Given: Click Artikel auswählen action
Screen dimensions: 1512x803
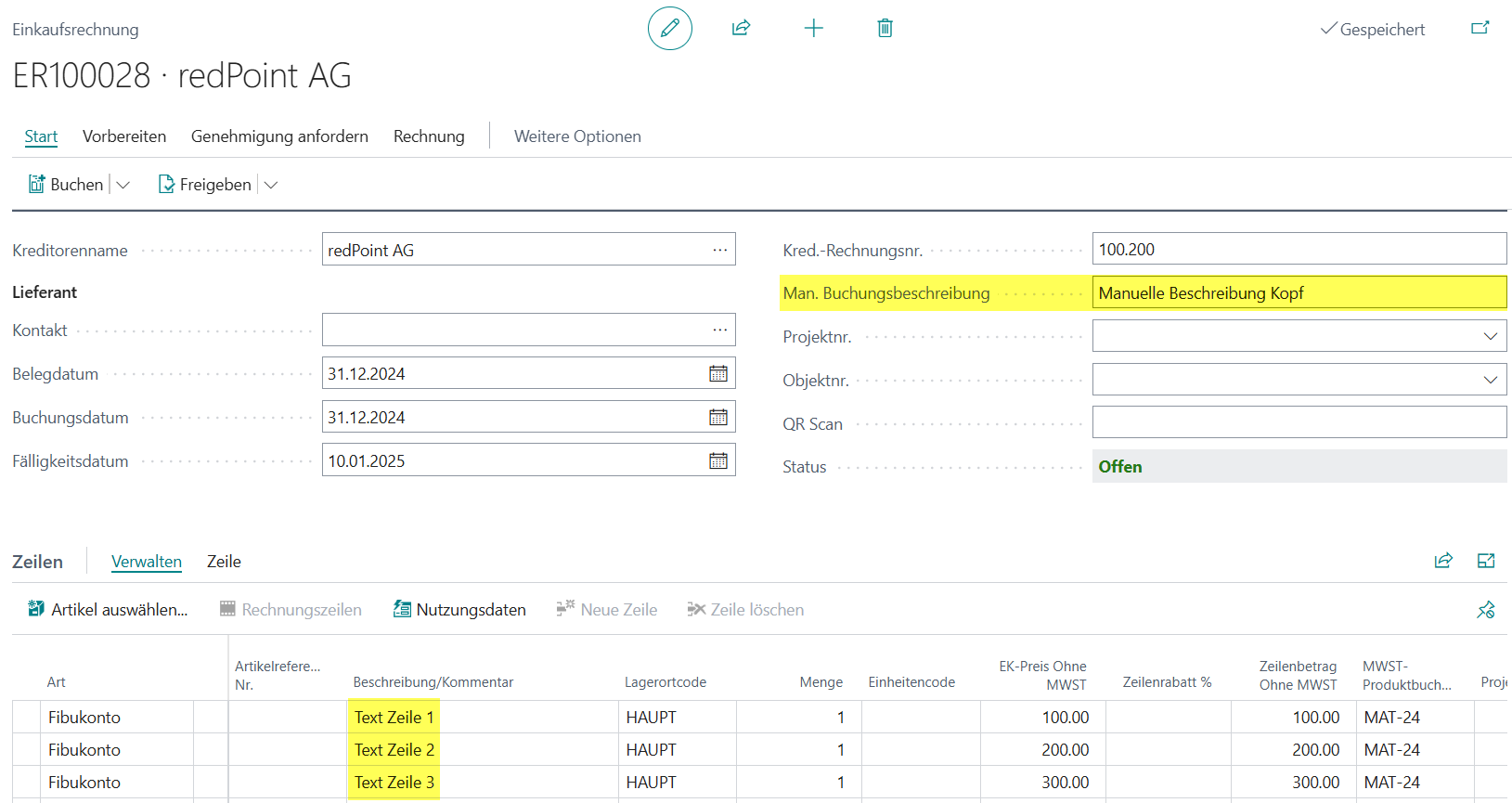Looking at the screenshot, I should [108, 610].
